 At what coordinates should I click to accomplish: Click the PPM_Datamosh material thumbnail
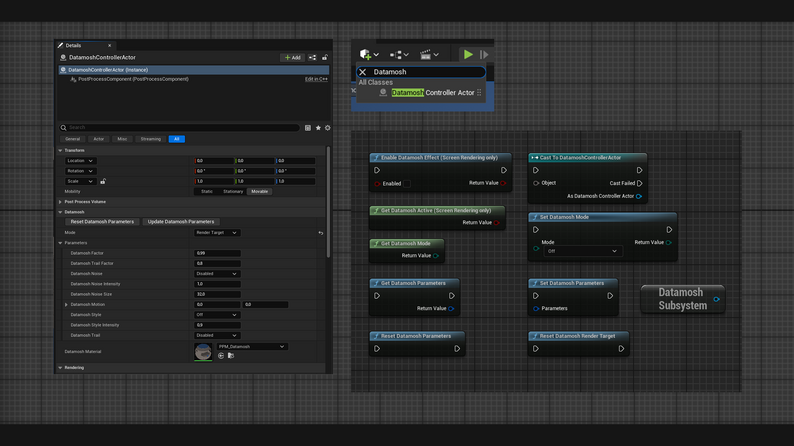pyautogui.click(x=203, y=352)
